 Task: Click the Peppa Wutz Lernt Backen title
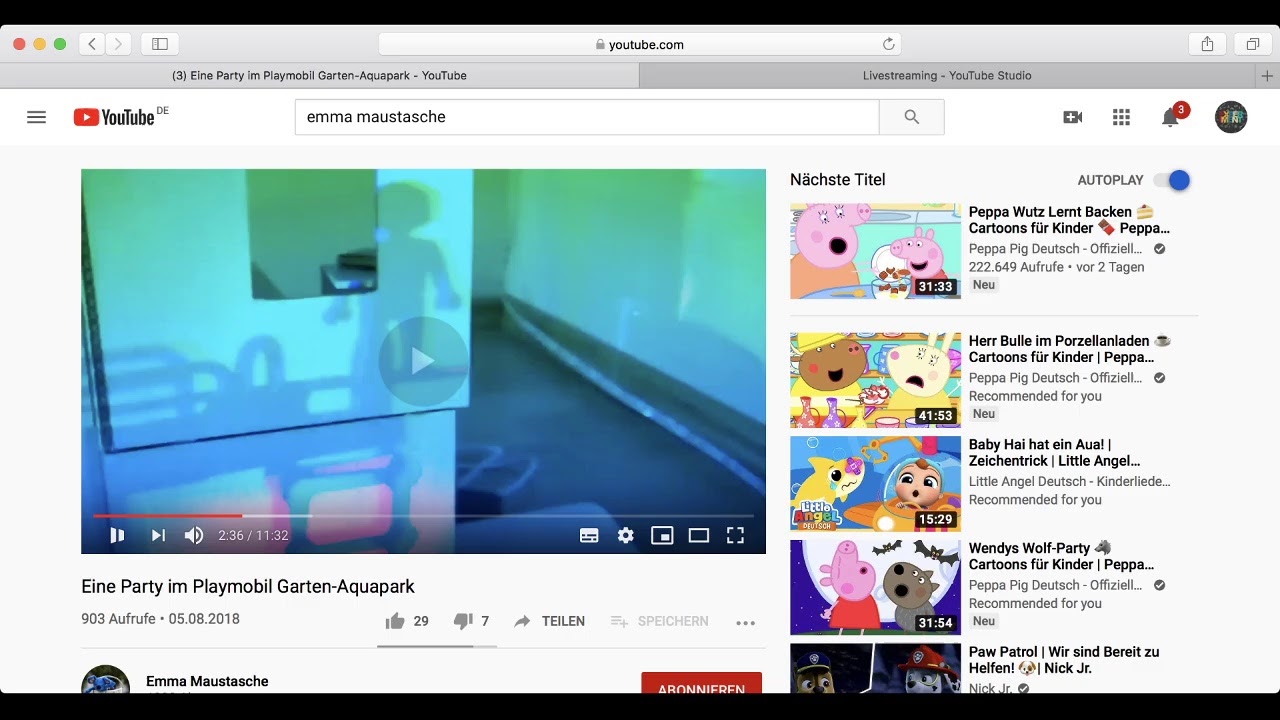pos(1068,220)
